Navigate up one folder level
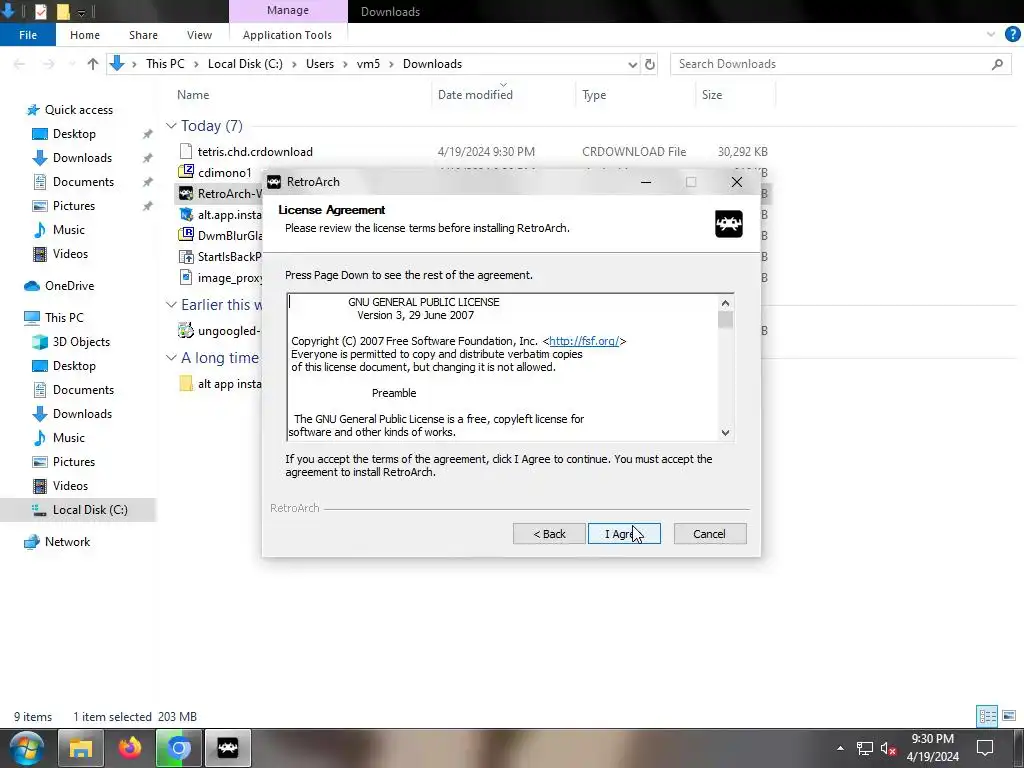Viewport: 1024px width, 768px height. (93, 64)
